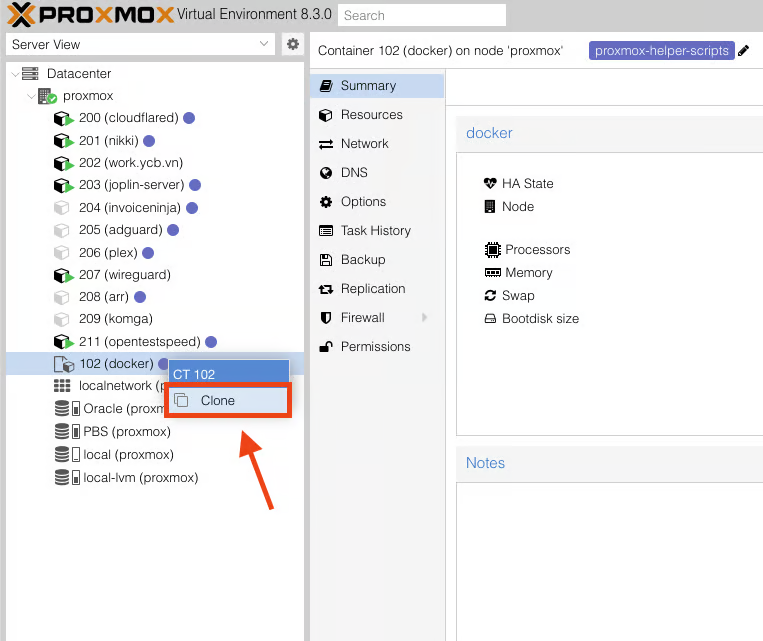
Task: Click the tag dot on 203 (joplin-server)
Action: 195,185
